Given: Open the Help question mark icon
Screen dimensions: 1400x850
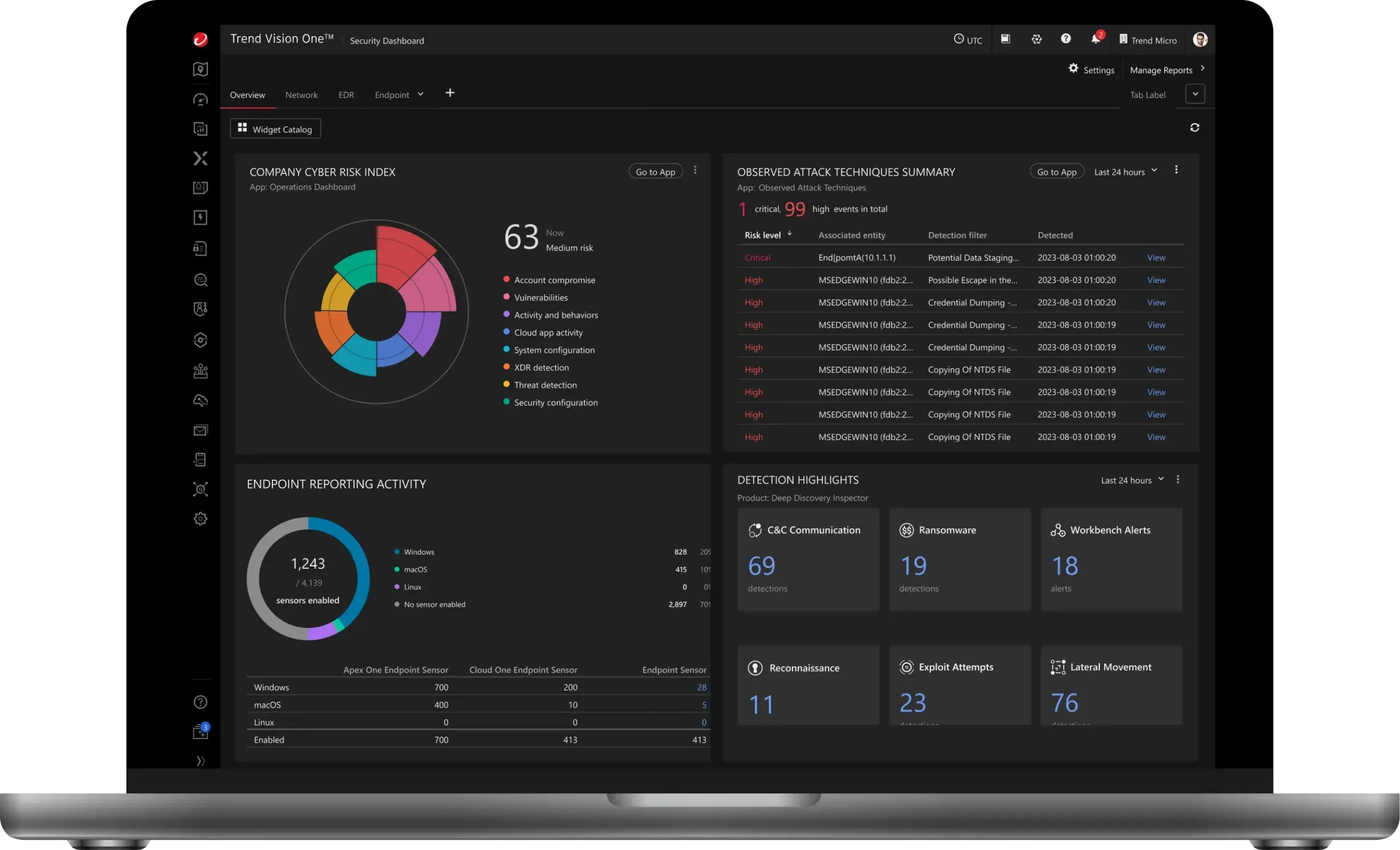Looking at the screenshot, I should 1065,39.
